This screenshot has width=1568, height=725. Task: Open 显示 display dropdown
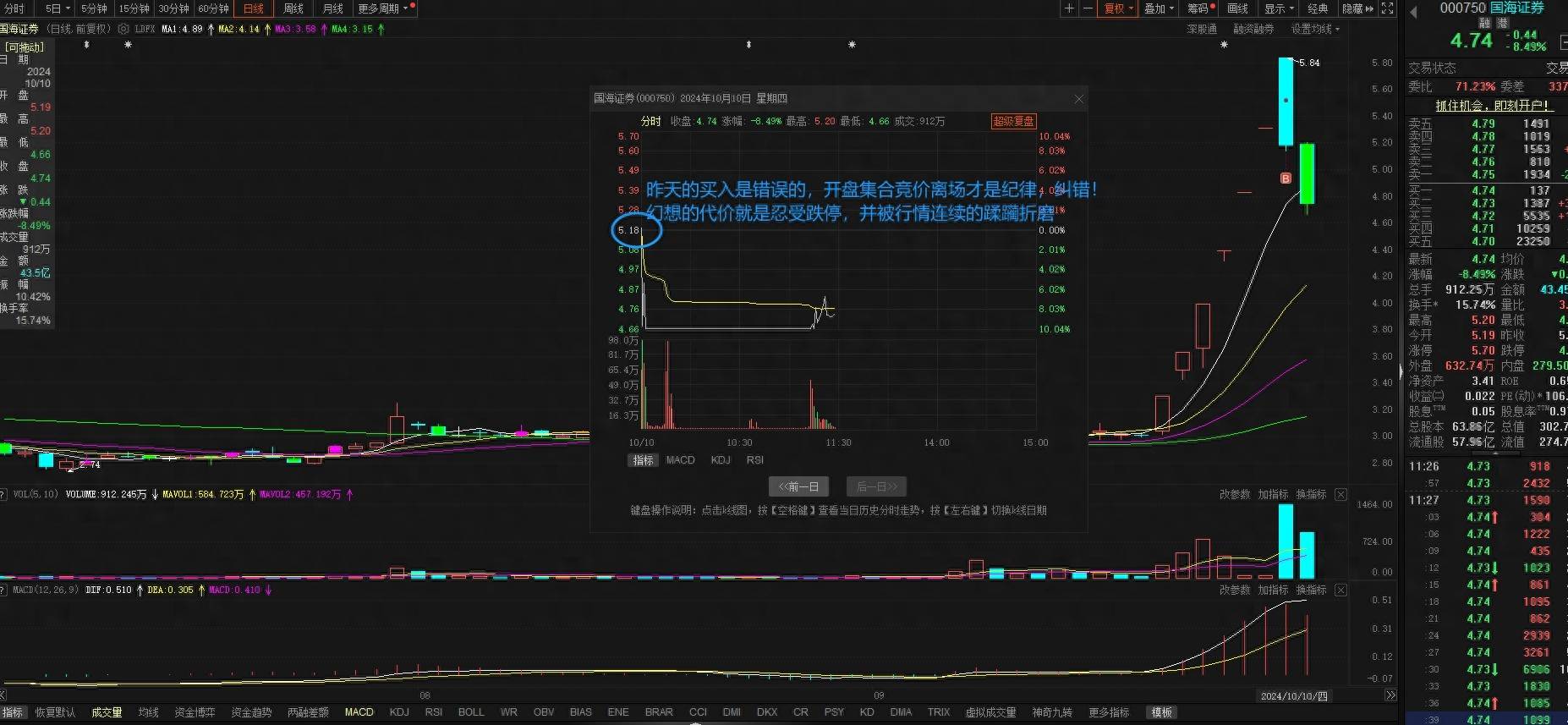pos(1279,8)
